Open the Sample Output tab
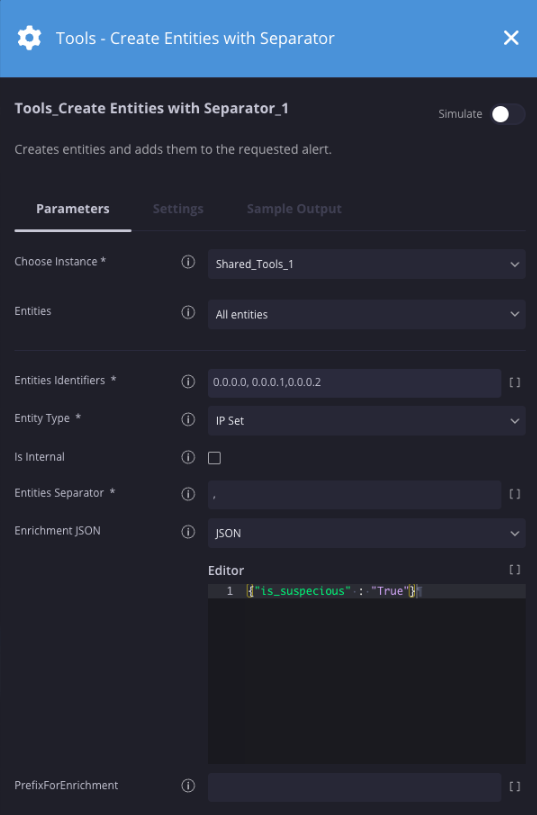Viewport: 537px width, 815px height. tap(294, 209)
